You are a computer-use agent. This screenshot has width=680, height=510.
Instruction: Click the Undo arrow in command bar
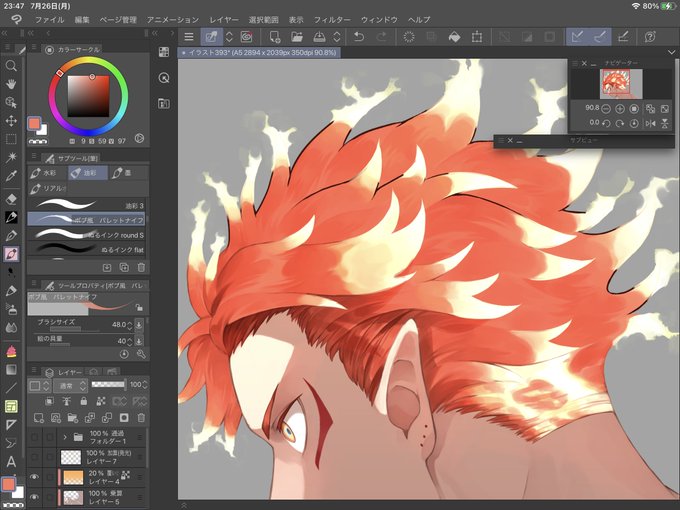click(358, 37)
